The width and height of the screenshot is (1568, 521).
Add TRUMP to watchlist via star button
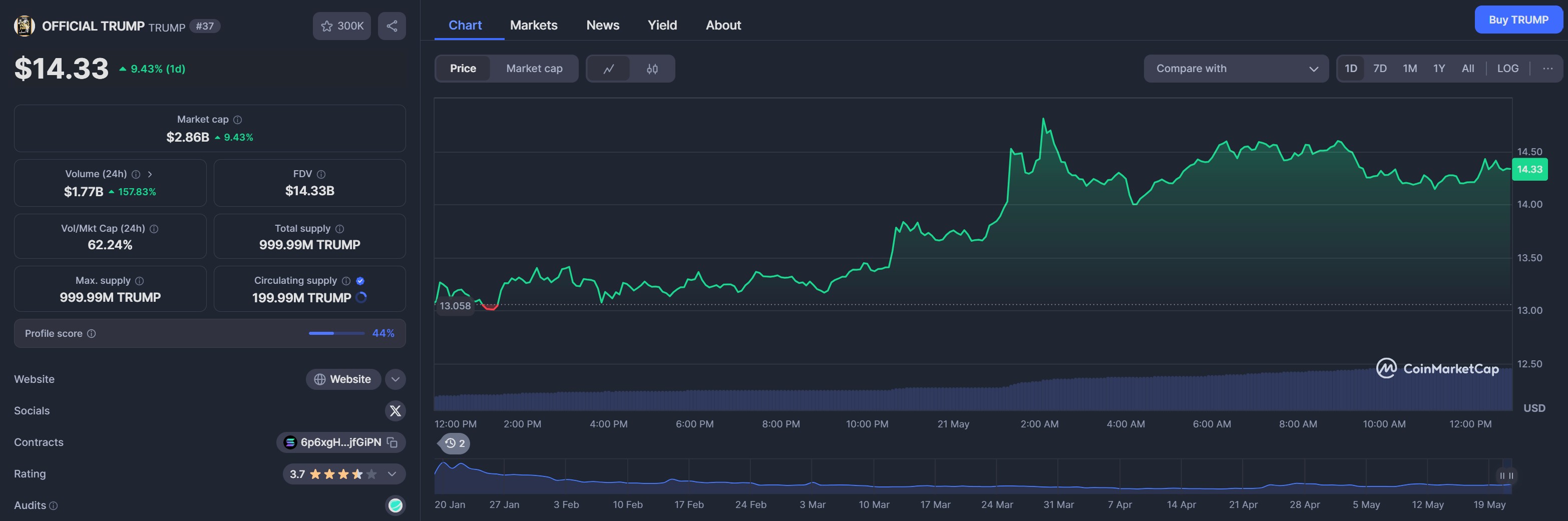[341, 26]
